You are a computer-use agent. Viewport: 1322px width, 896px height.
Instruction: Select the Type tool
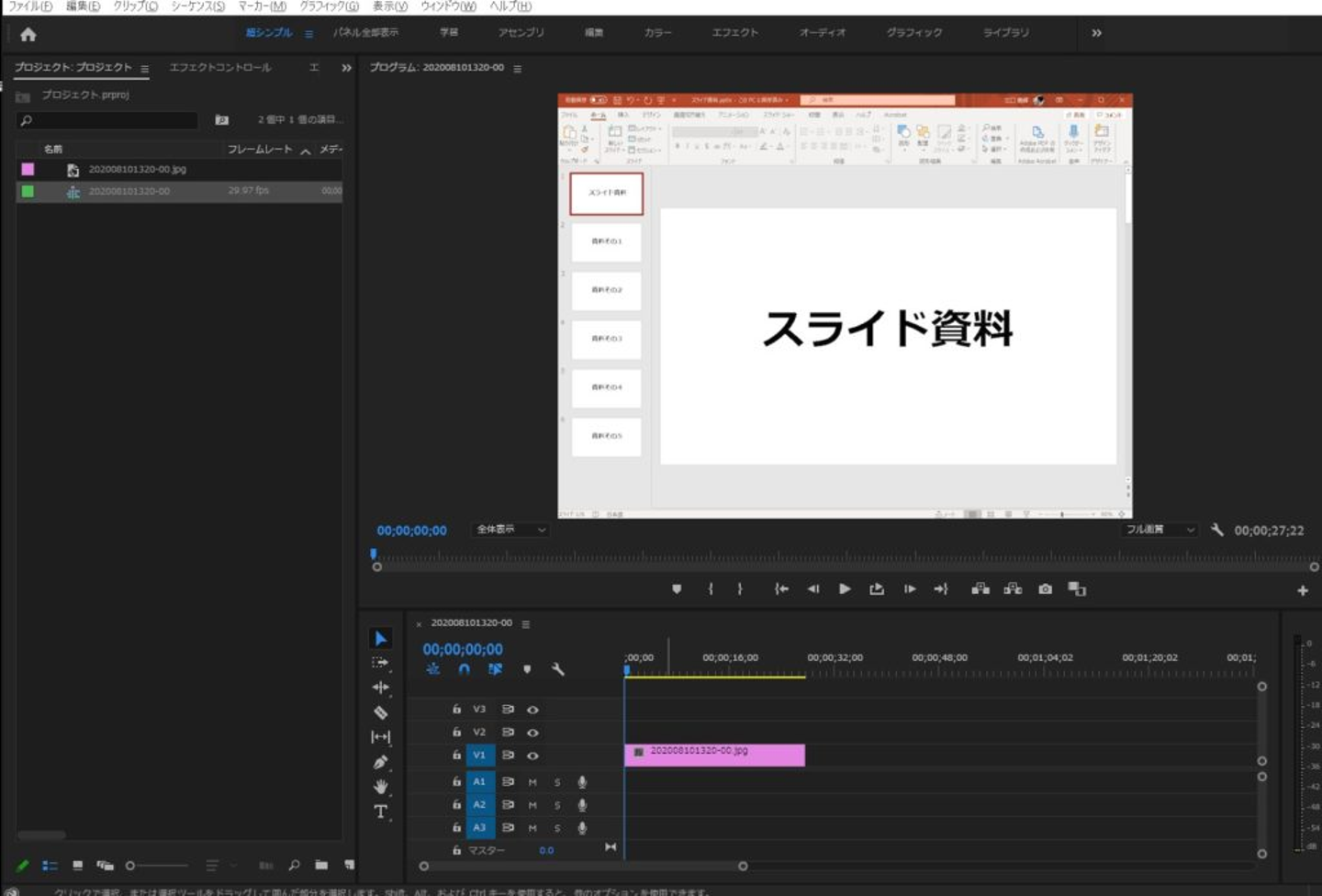(x=381, y=812)
